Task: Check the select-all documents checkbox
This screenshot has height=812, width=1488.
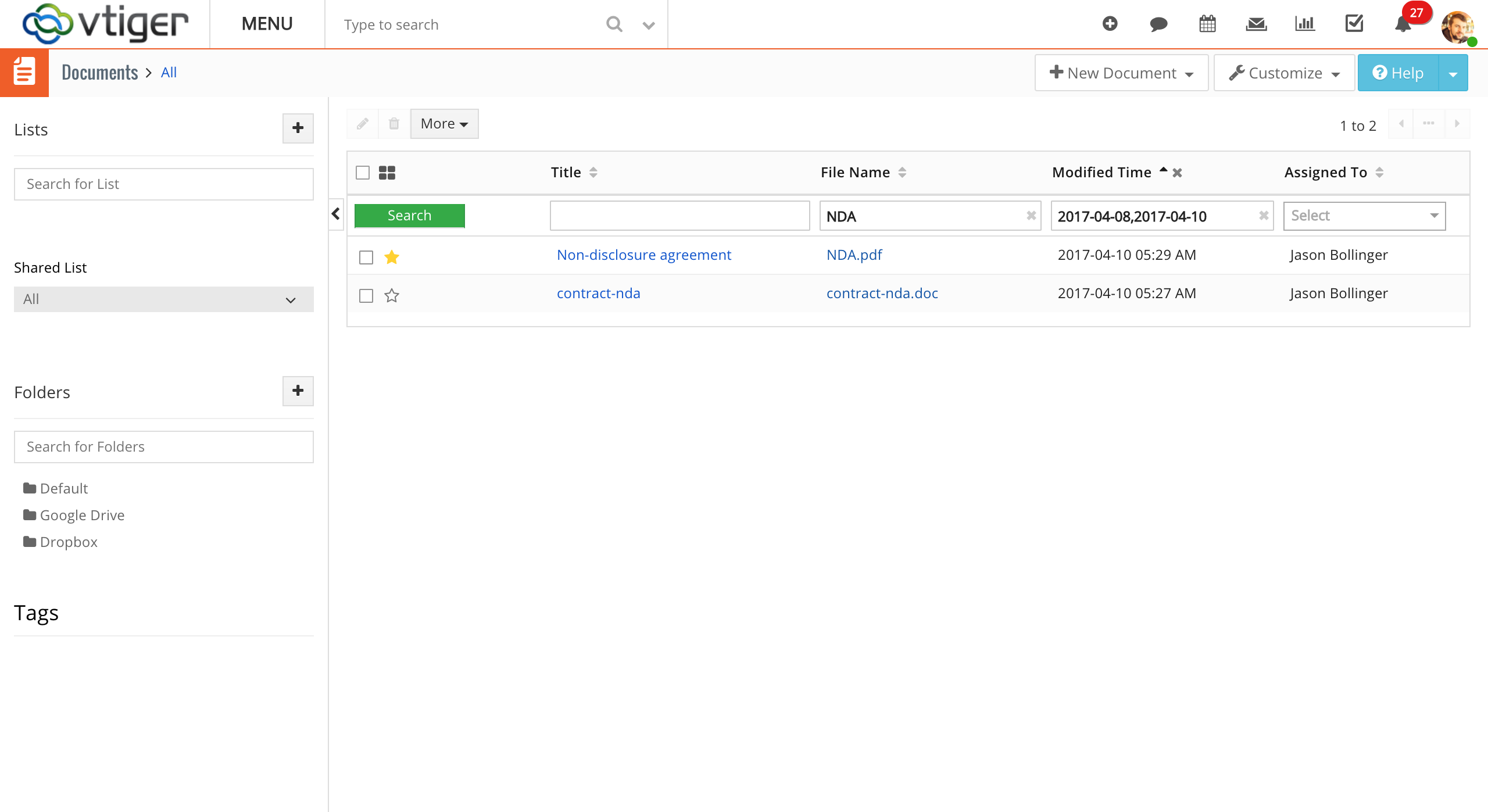Action: pyautogui.click(x=363, y=173)
